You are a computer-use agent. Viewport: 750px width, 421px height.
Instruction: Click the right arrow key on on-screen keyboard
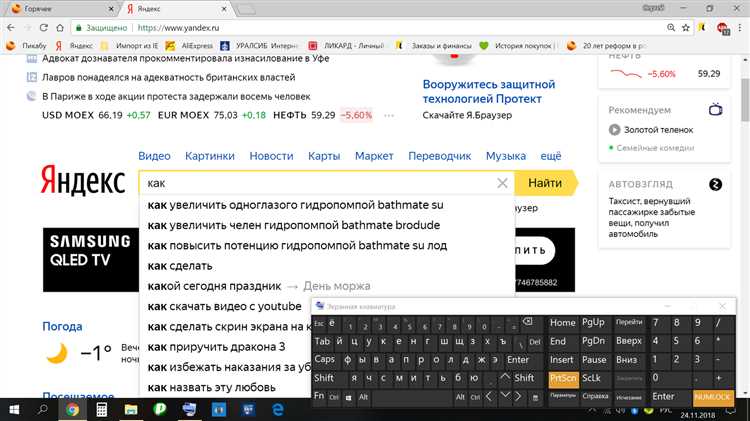tap(518, 397)
